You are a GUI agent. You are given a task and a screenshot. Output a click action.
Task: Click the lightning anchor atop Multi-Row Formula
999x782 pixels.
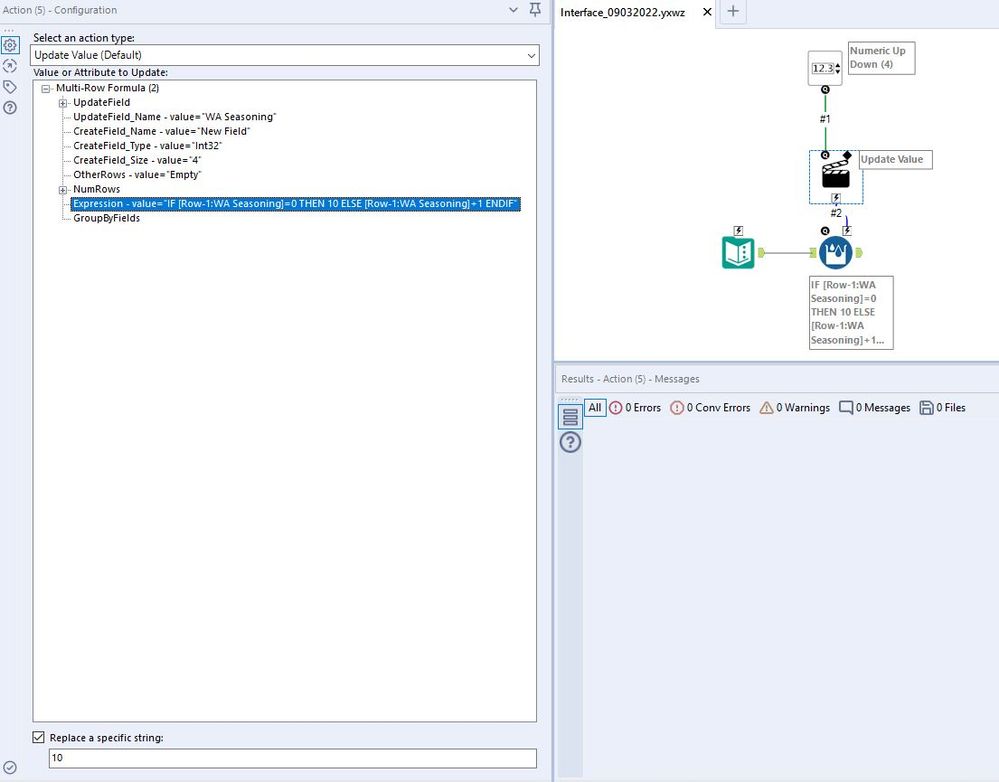(x=847, y=231)
